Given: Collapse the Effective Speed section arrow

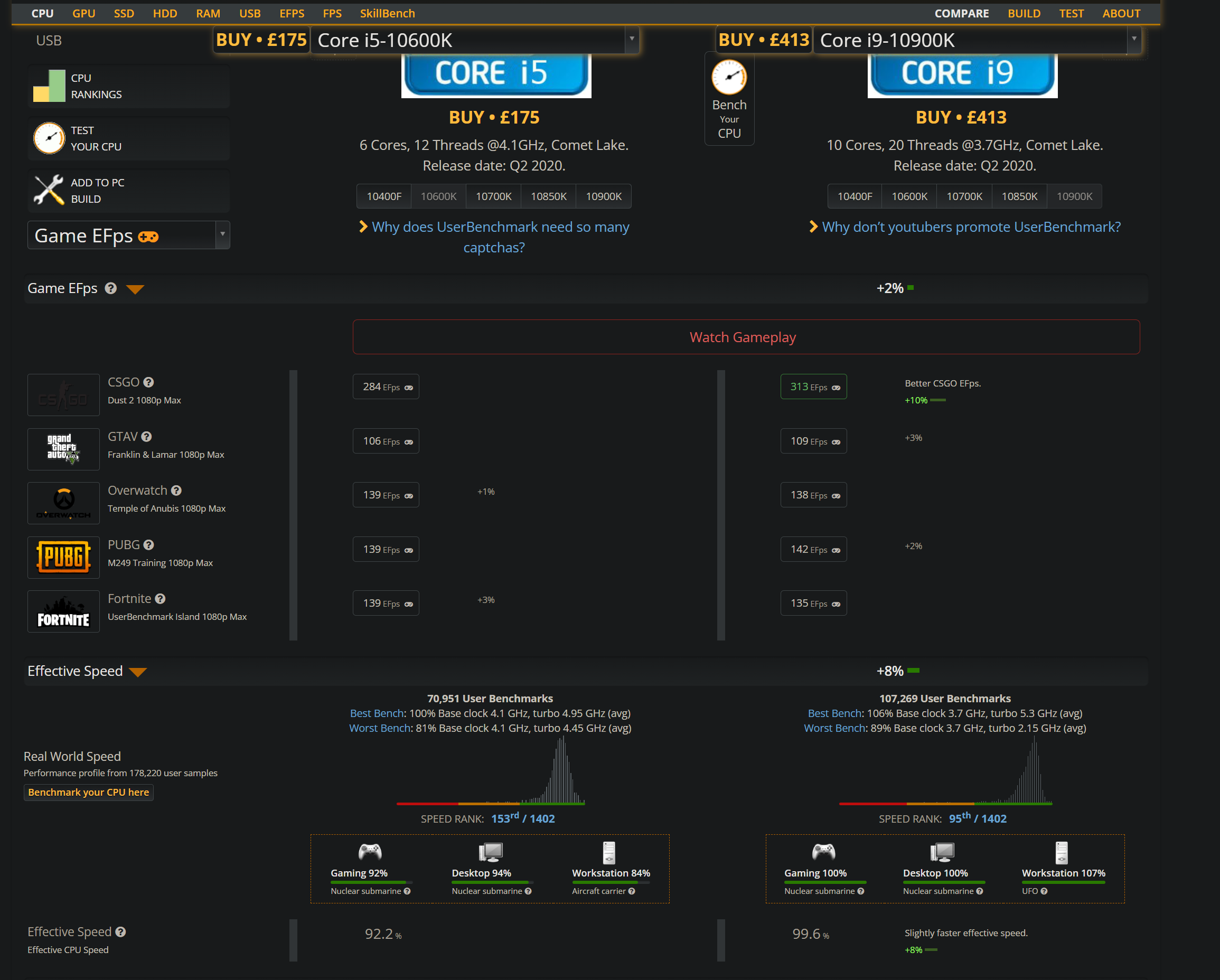Looking at the screenshot, I should pos(137,672).
